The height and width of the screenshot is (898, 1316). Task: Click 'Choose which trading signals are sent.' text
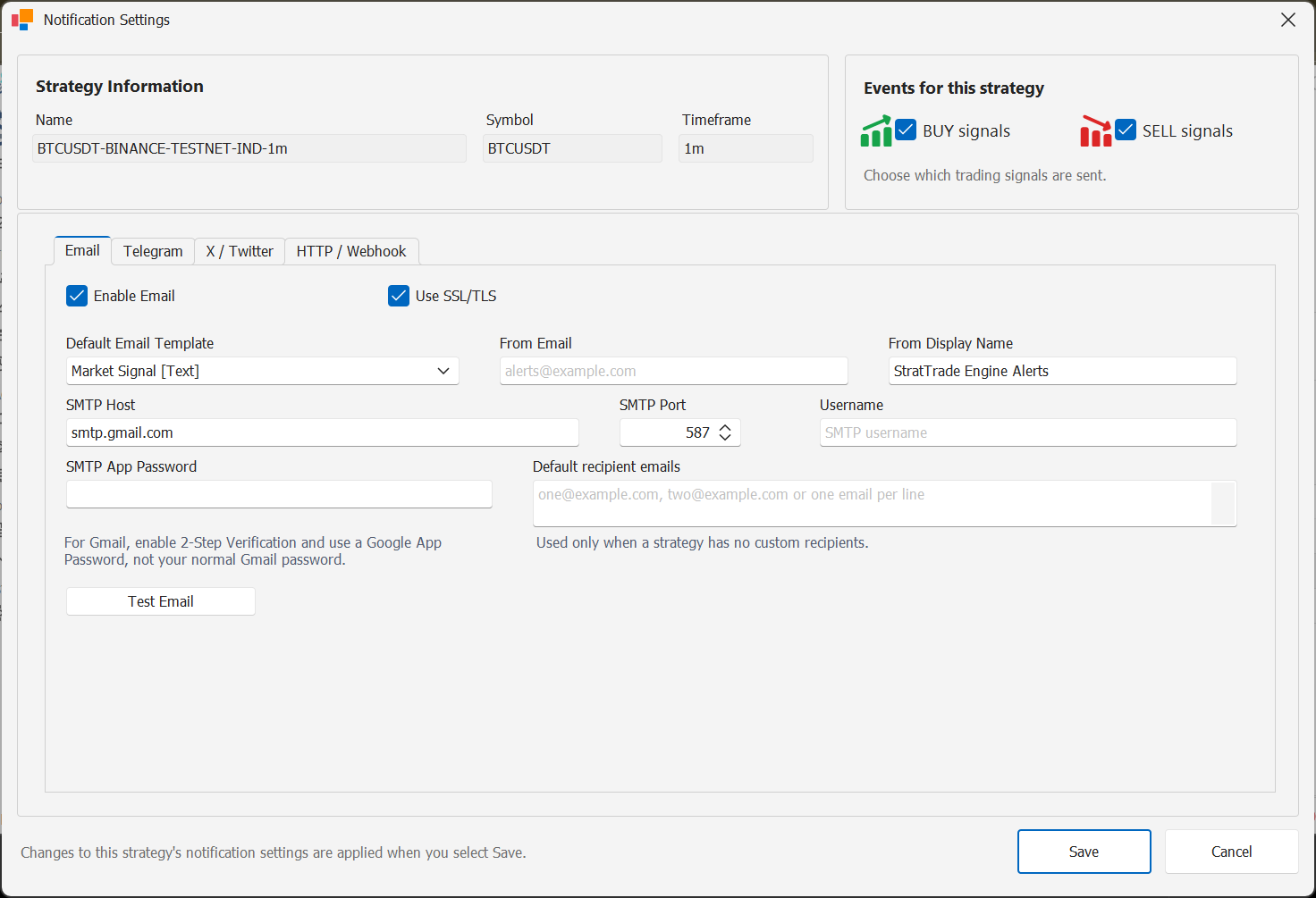tap(985, 175)
